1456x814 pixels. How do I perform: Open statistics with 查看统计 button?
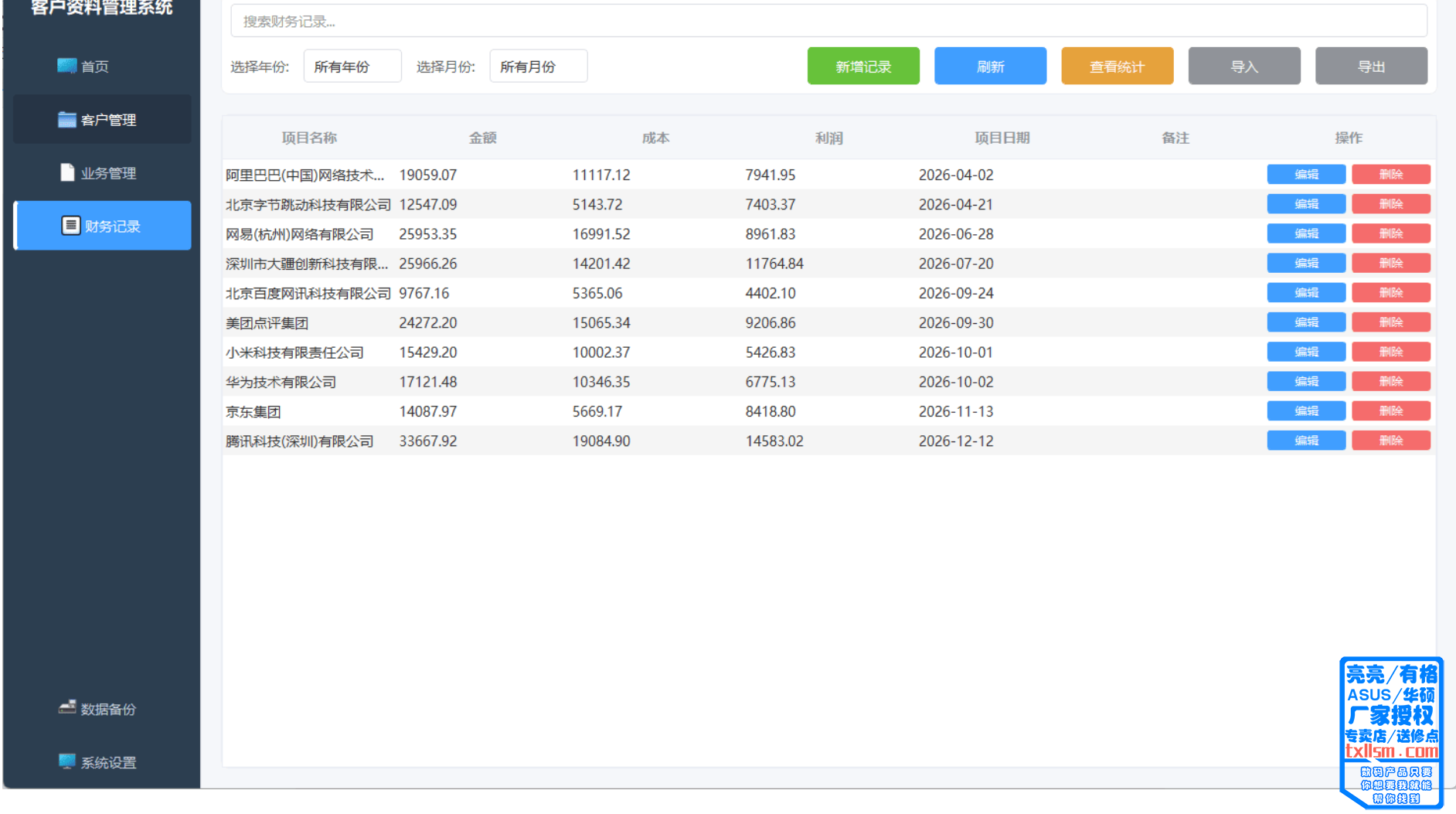(1117, 66)
